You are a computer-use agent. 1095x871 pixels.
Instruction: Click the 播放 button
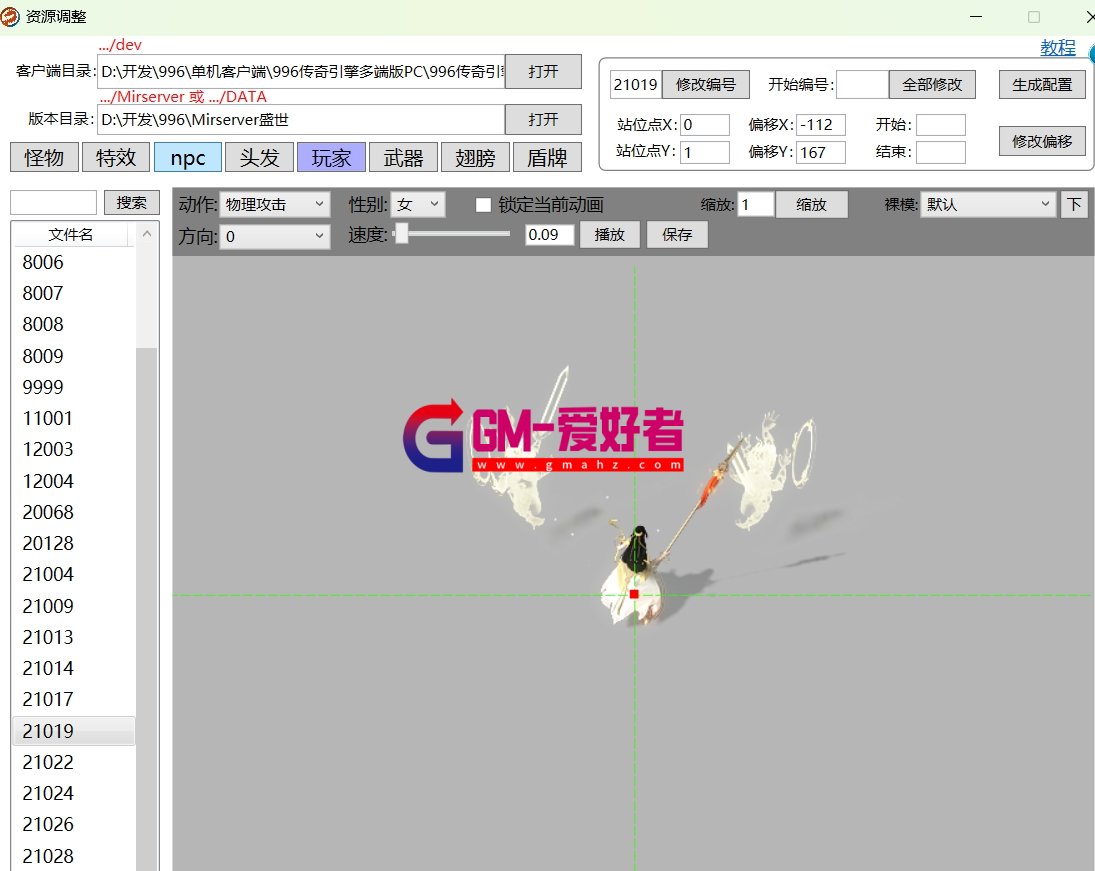(x=609, y=235)
